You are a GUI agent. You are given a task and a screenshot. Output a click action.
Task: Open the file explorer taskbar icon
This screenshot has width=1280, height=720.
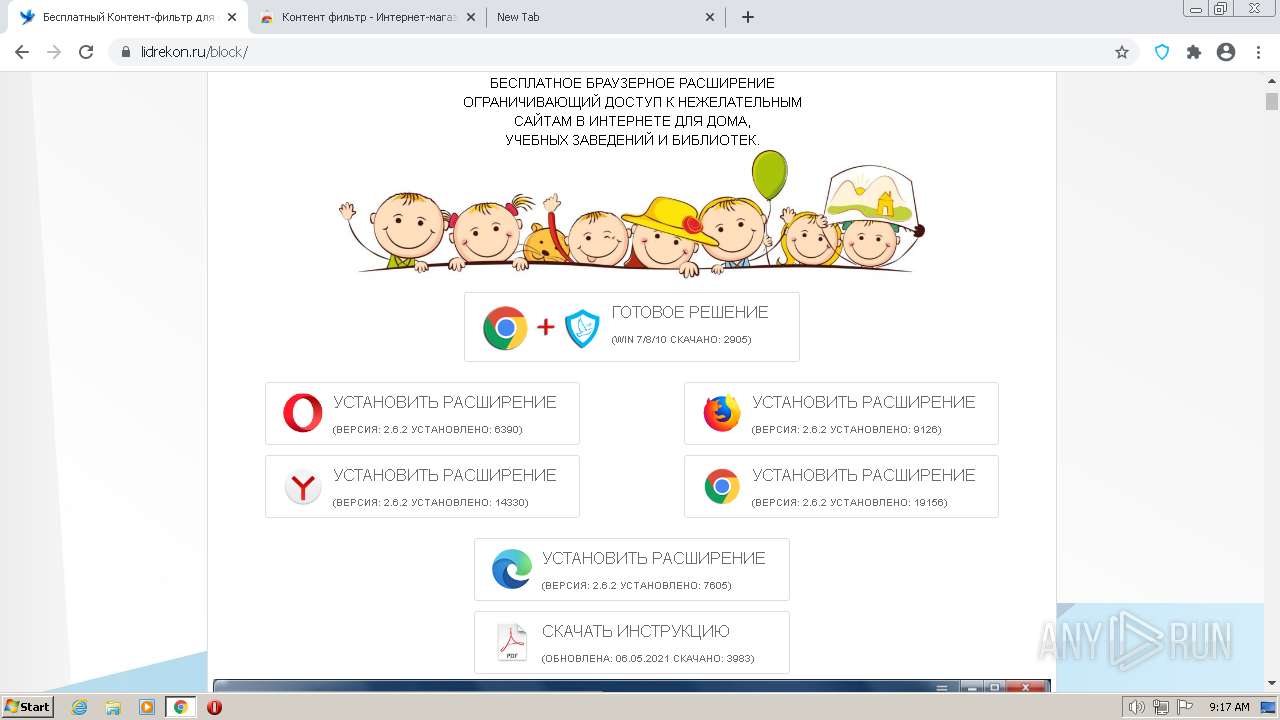tap(113, 707)
